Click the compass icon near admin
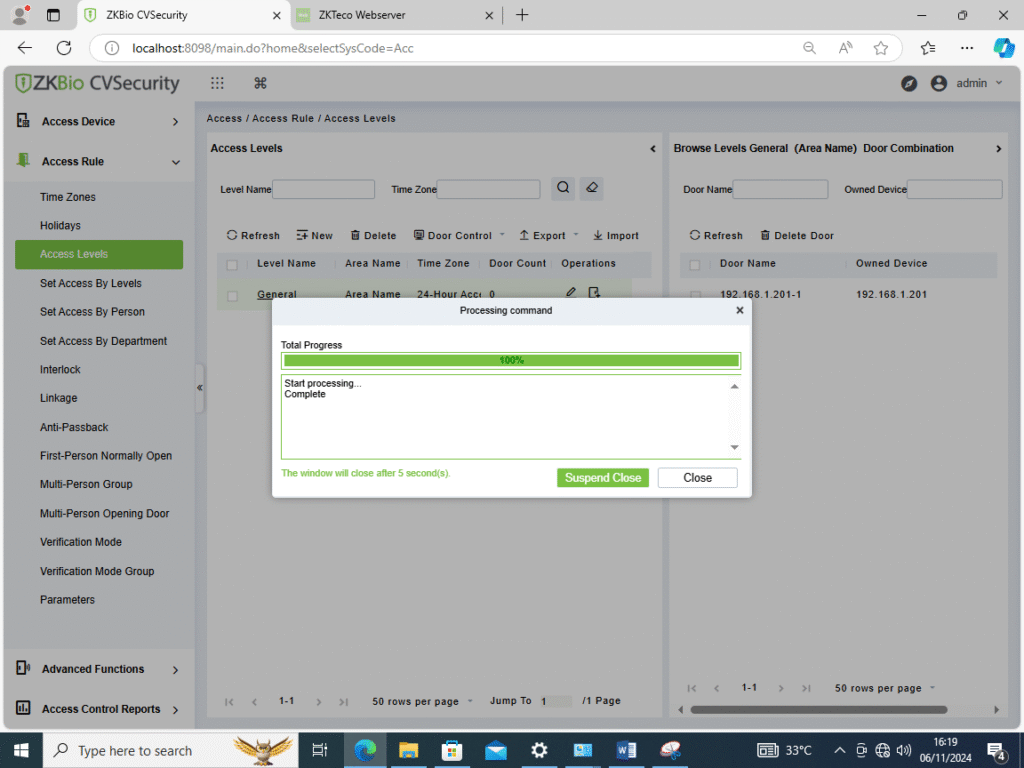Image resolution: width=1024 pixels, height=768 pixels. [909, 84]
